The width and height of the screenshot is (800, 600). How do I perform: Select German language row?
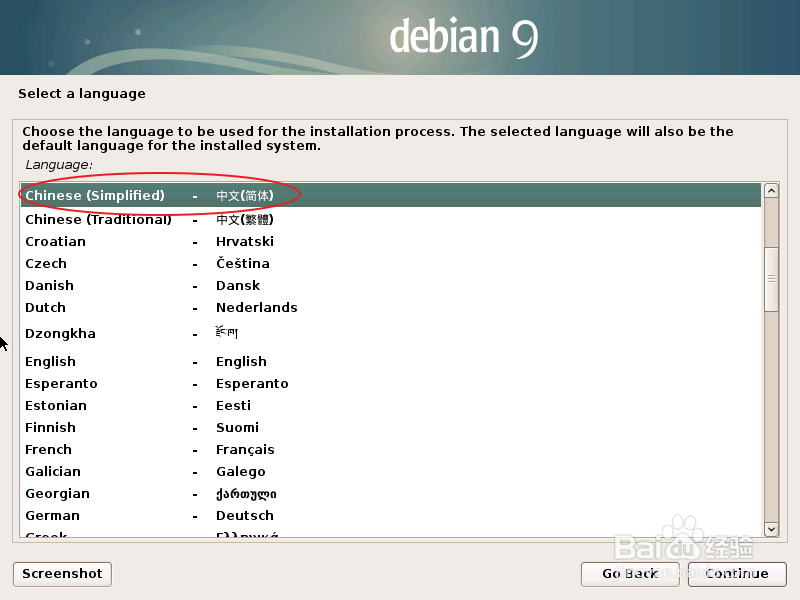tap(391, 515)
